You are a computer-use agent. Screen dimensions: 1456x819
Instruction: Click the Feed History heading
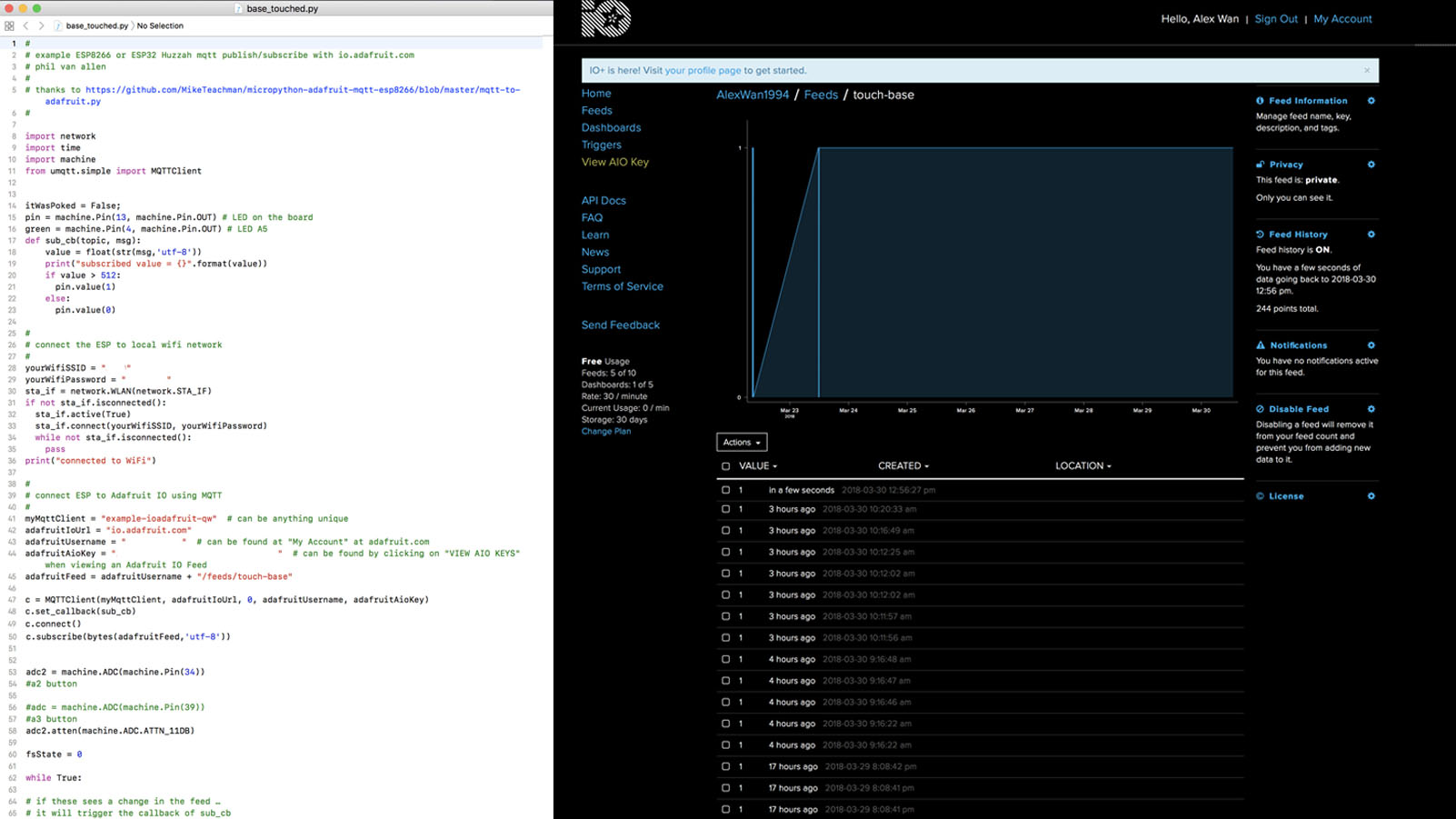(x=1298, y=235)
